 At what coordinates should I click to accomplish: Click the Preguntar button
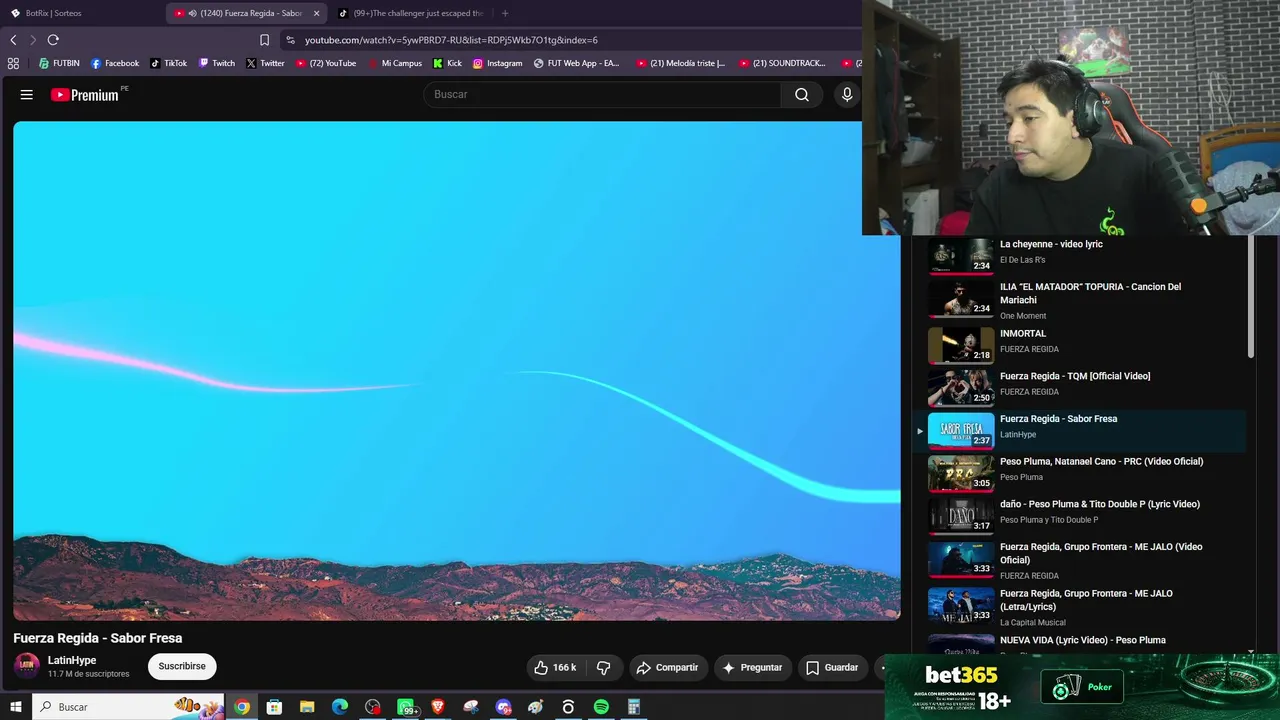tap(753, 667)
